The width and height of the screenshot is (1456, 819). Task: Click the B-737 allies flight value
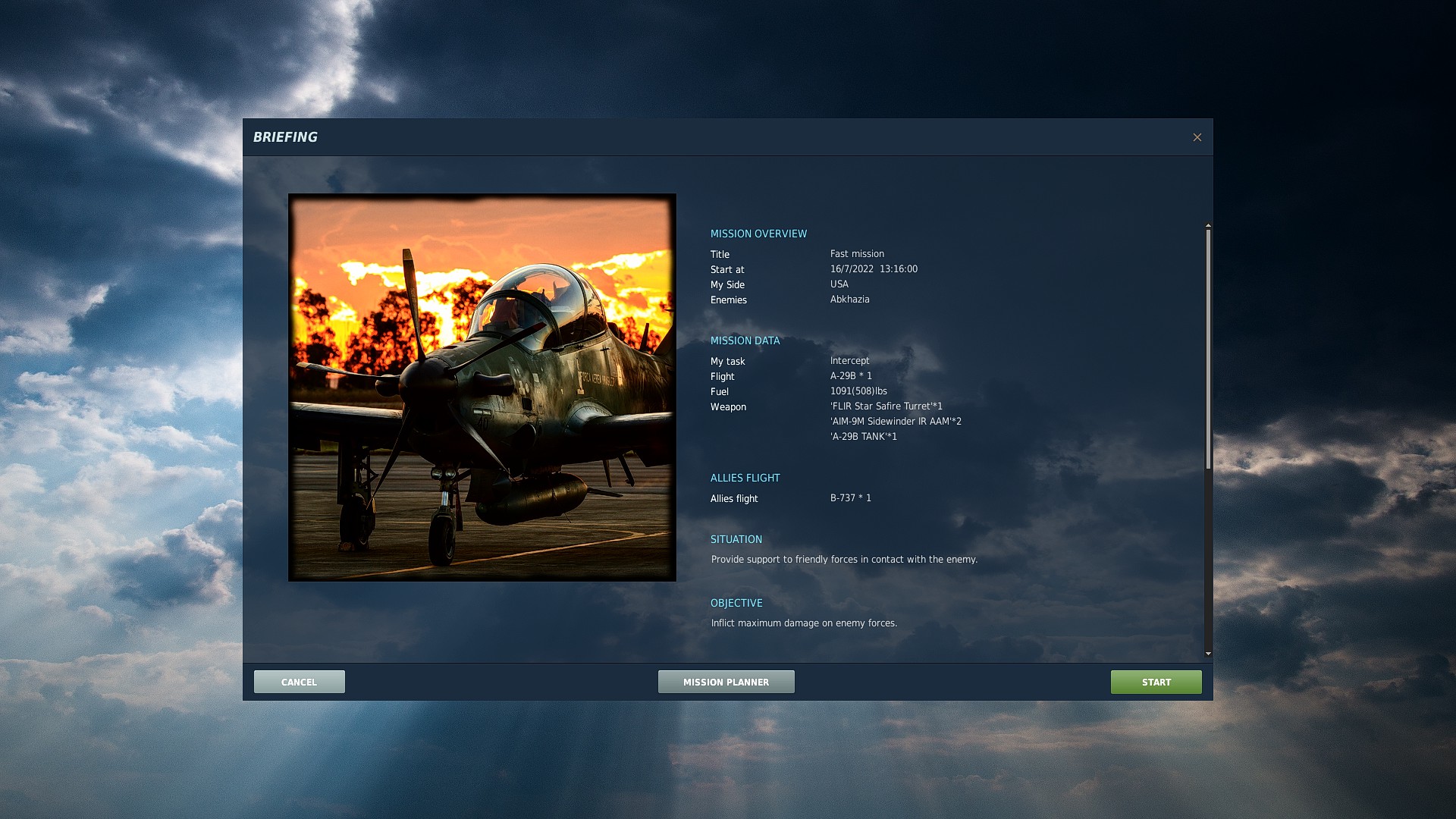click(x=850, y=498)
